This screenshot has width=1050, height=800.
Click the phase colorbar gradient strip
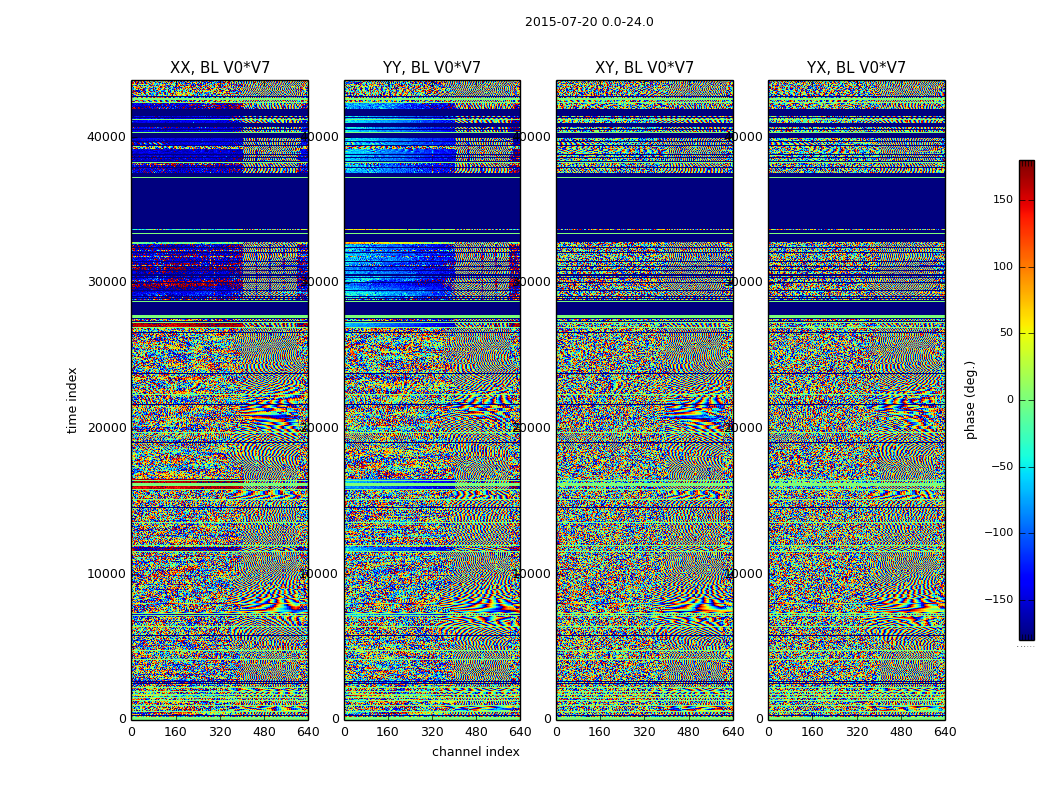pyautogui.click(x=1027, y=400)
